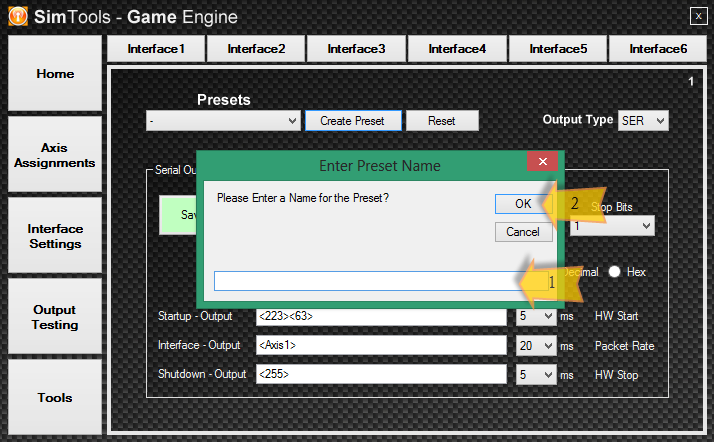Click the 'HW Stop' label

coord(617,375)
